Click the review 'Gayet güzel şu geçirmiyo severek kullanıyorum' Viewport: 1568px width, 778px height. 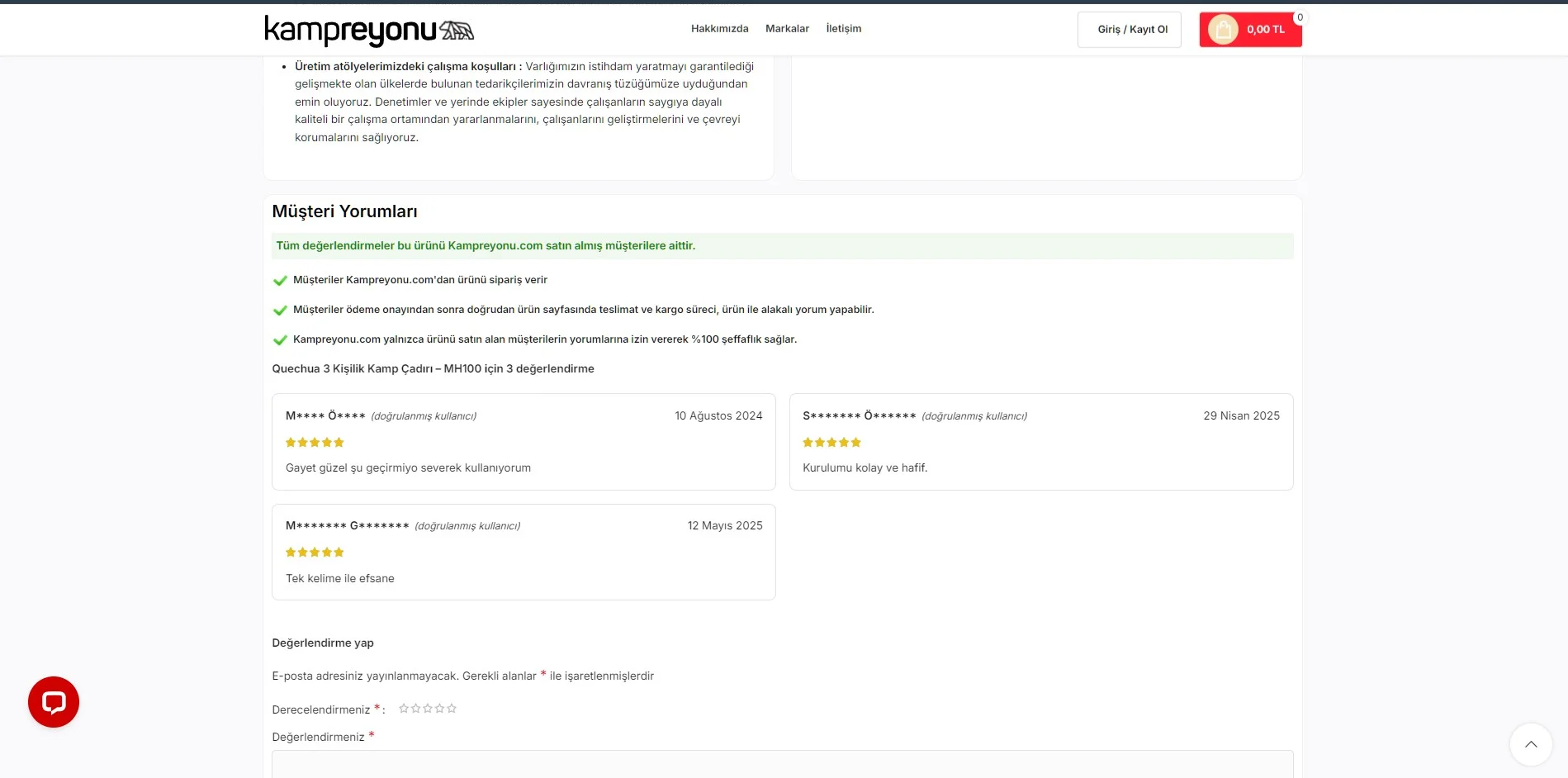(x=408, y=468)
